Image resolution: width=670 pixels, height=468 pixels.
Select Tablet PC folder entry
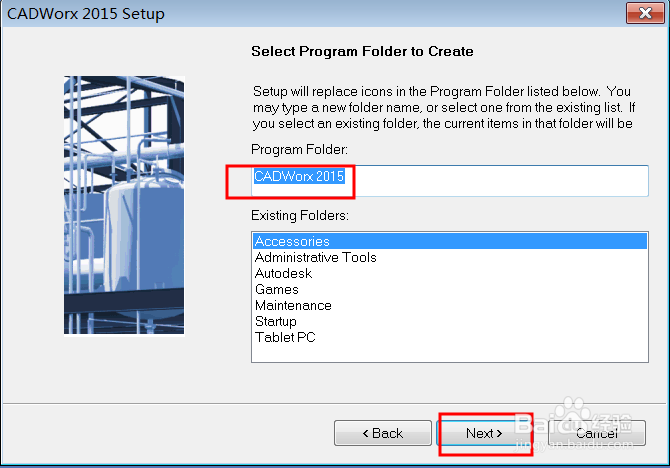point(285,337)
